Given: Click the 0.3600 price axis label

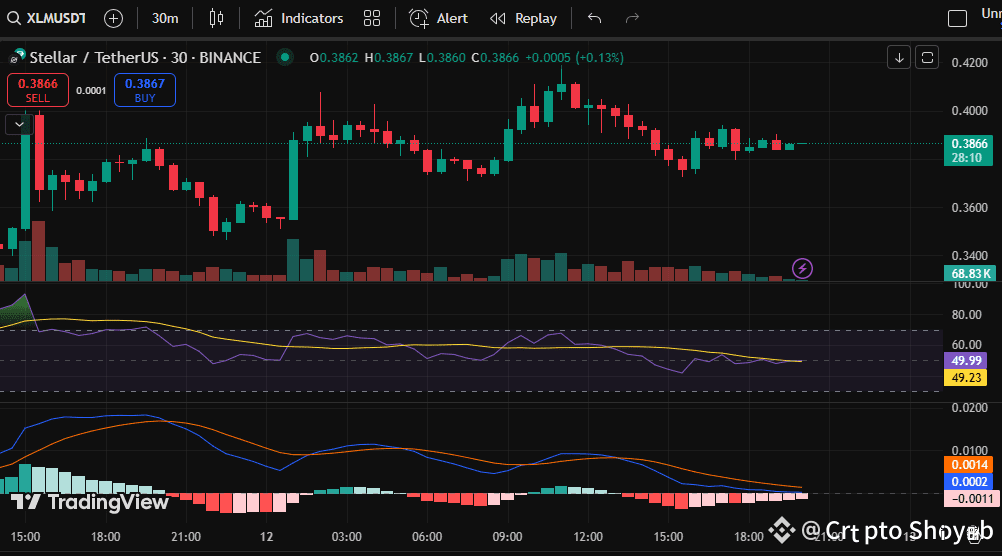Looking at the screenshot, I should [969, 208].
